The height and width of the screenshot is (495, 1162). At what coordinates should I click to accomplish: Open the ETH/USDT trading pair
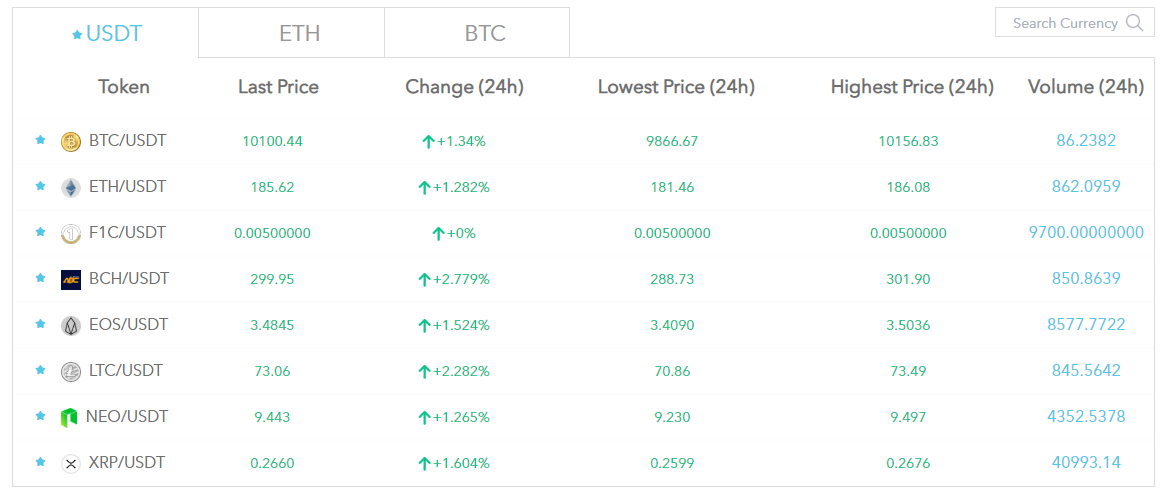[x=127, y=187]
